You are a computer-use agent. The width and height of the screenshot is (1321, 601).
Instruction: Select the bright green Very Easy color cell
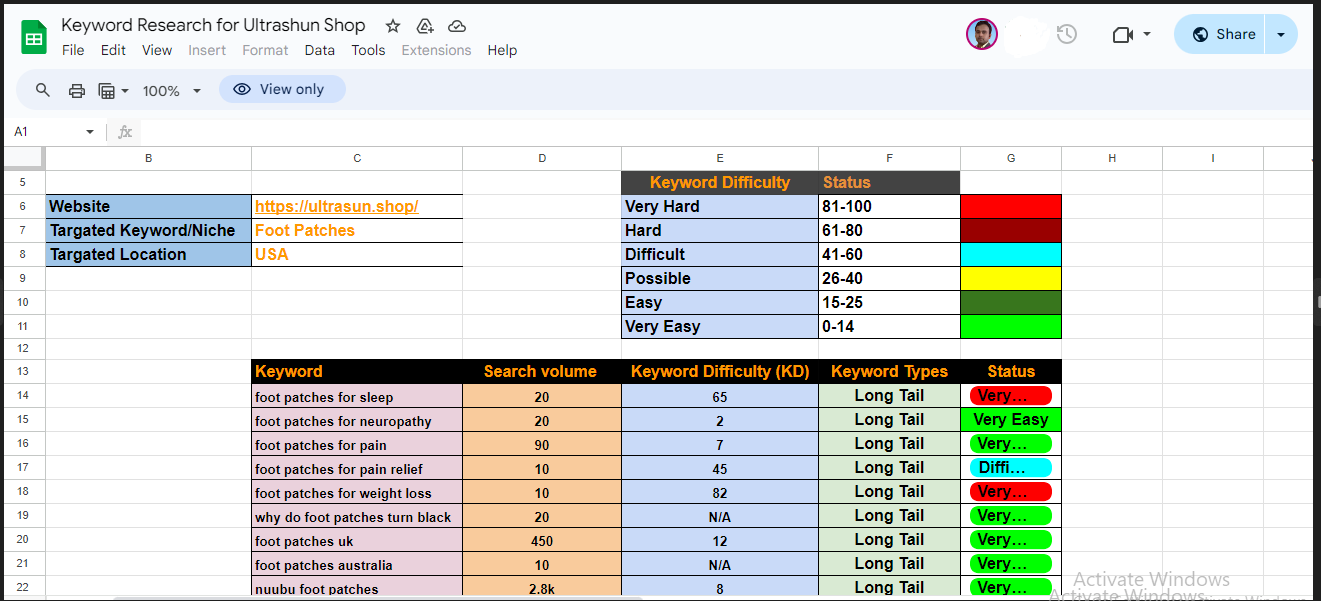tap(1011, 326)
